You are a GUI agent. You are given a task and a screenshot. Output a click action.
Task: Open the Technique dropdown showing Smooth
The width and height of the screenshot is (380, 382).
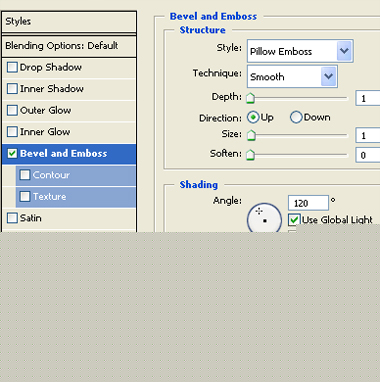[292, 76]
